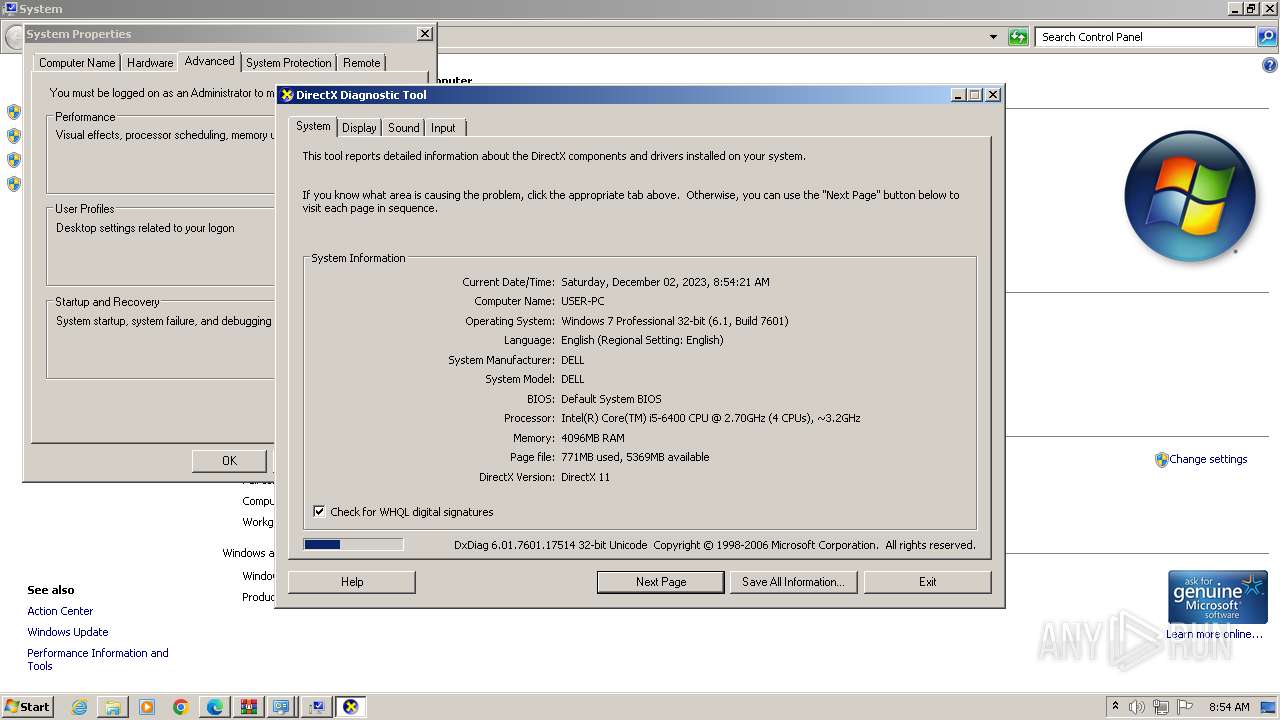
Task: Click the 8:54 AM taskbar clock
Action: point(1229,707)
